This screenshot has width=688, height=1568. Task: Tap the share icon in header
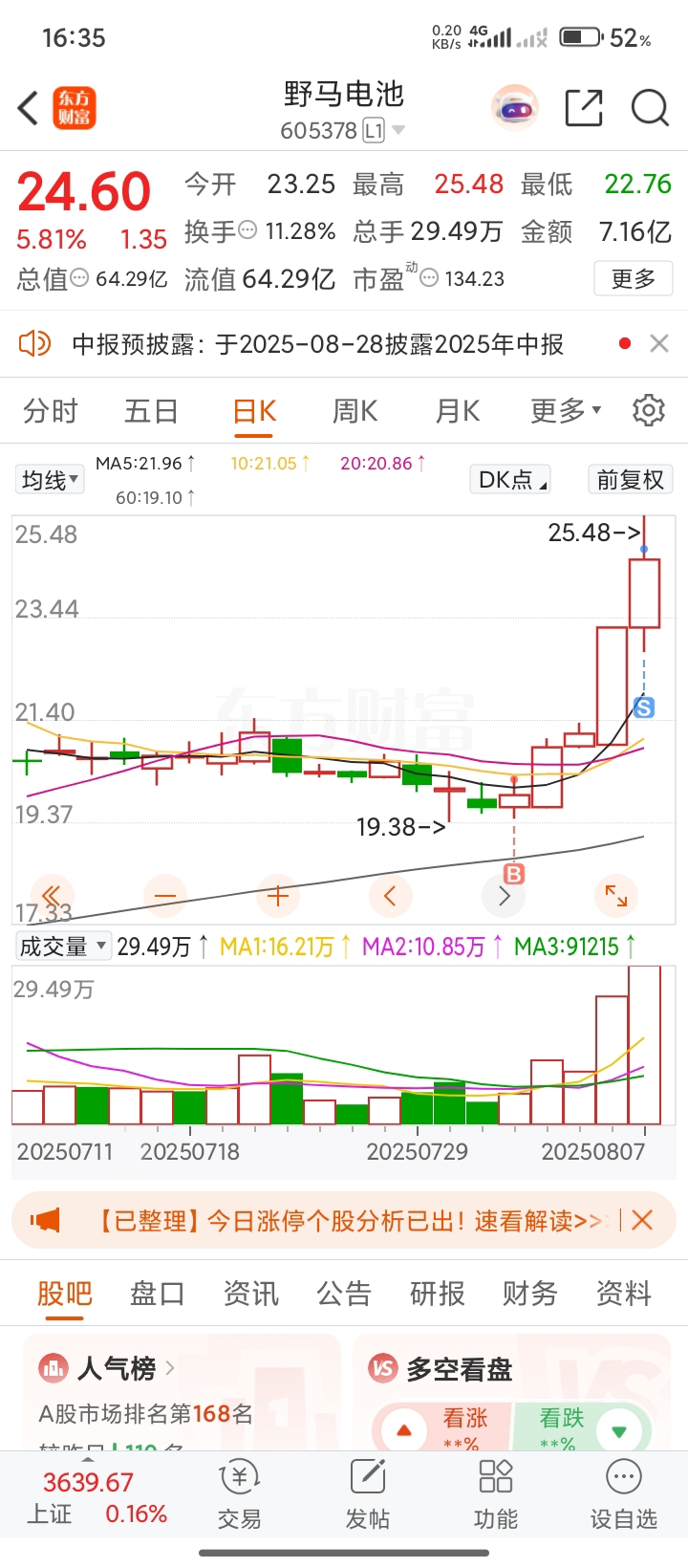point(584,107)
